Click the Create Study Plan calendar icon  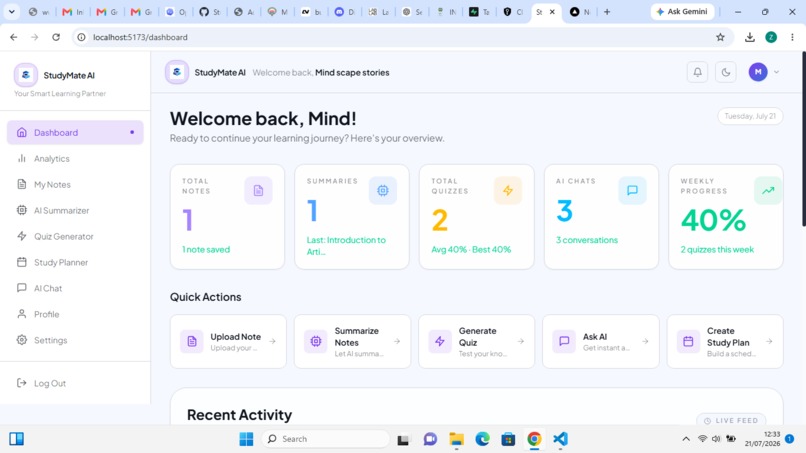pyautogui.click(x=688, y=341)
